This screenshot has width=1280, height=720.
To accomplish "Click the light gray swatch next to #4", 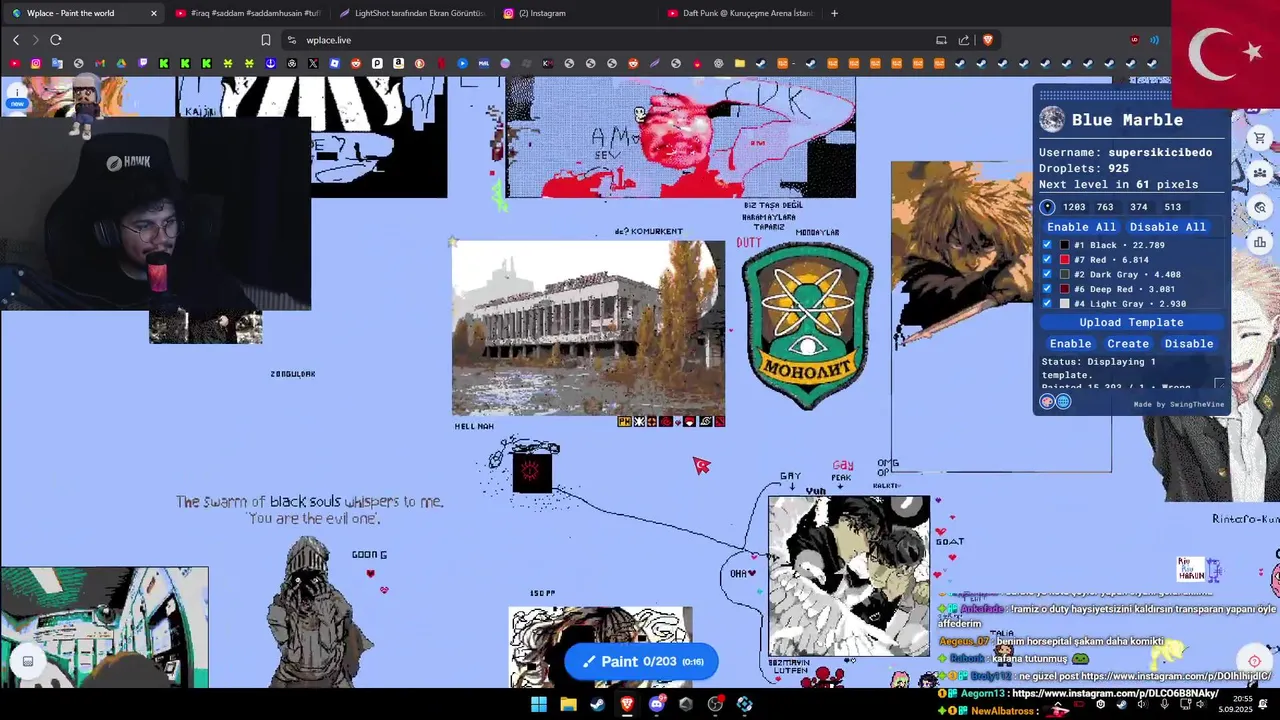I will [x=1065, y=303].
